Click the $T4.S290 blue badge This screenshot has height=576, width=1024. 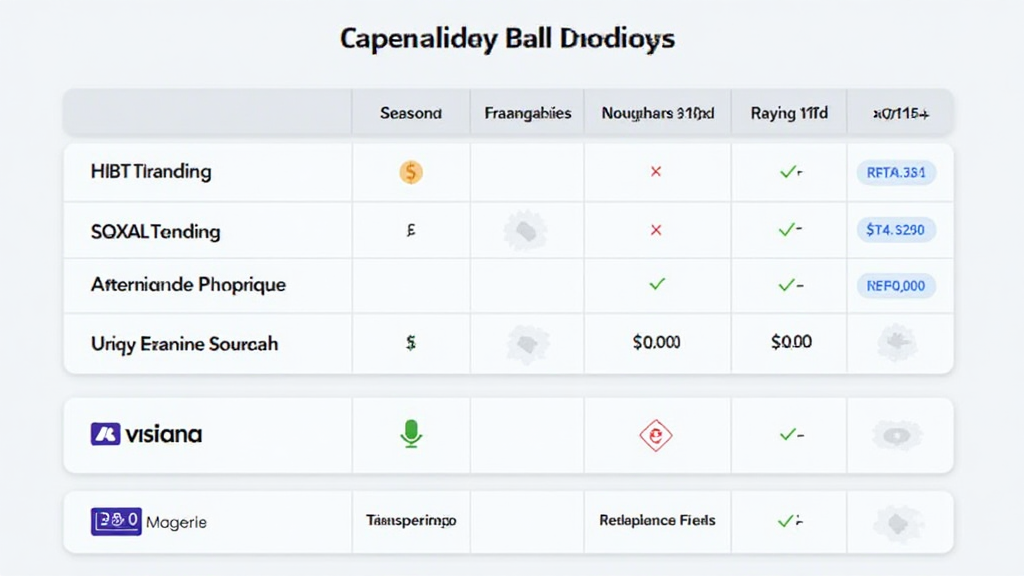896,230
